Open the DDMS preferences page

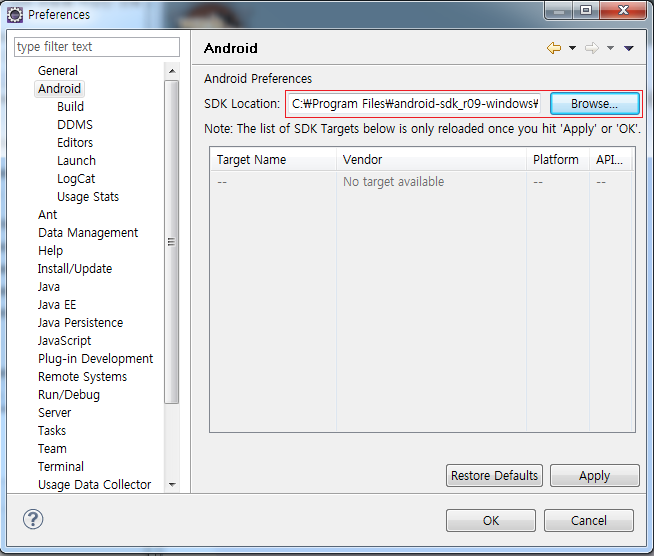[75, 124]
